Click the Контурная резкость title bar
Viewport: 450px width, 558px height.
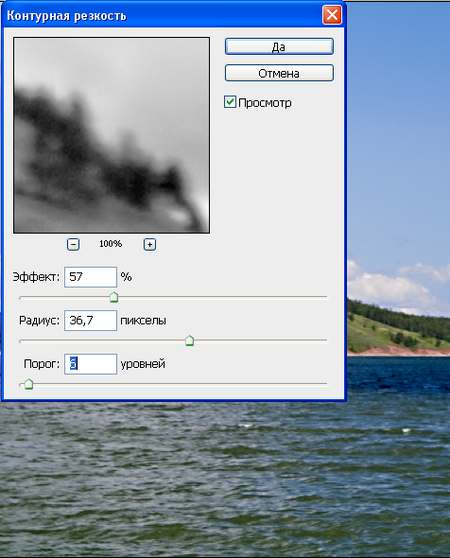pos(173,15)
